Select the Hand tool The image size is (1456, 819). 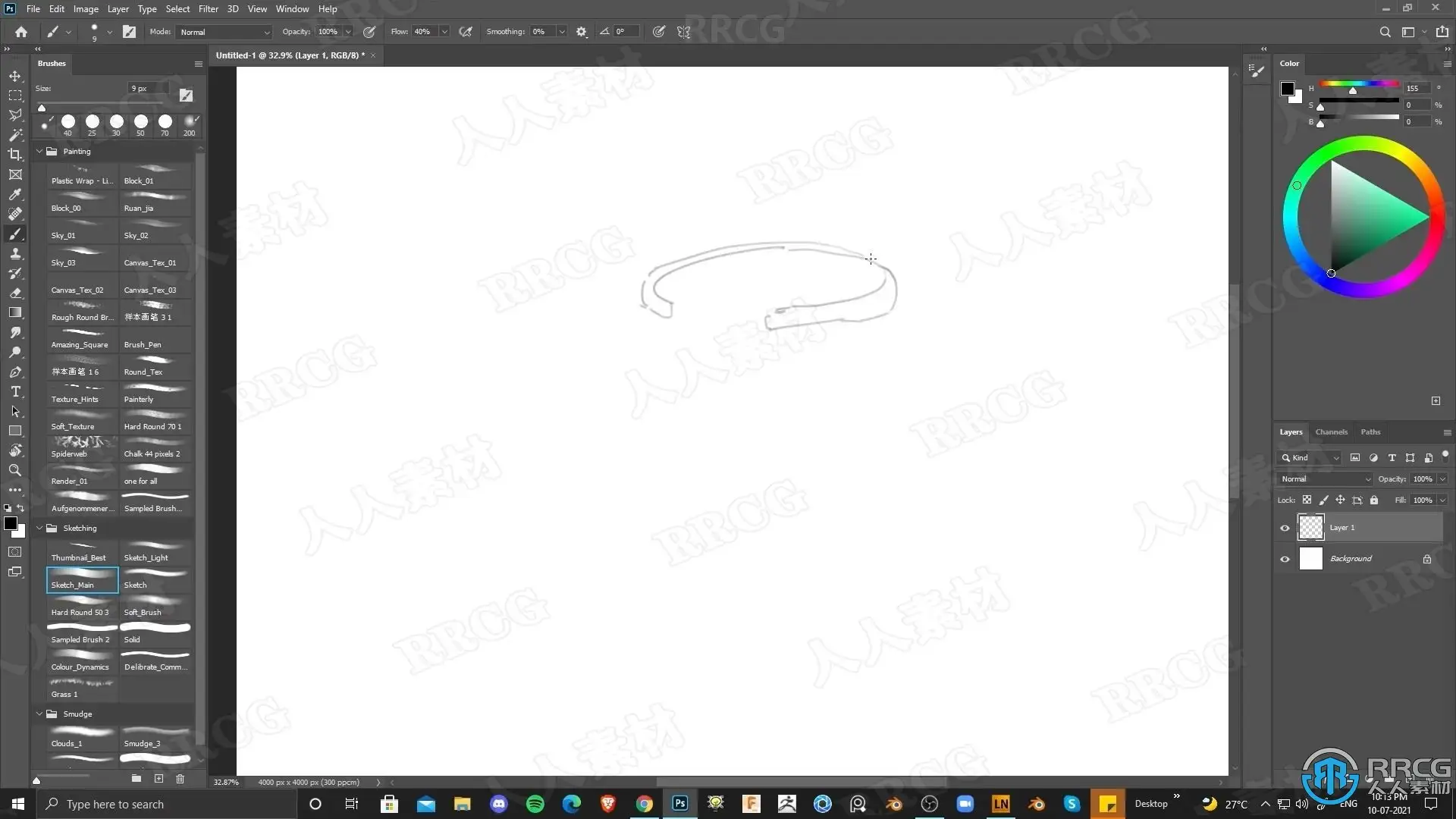click(15, 450)
